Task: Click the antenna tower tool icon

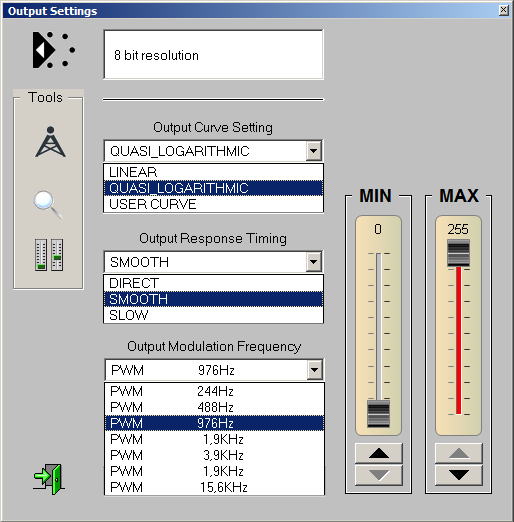Action: click(50, 142)
